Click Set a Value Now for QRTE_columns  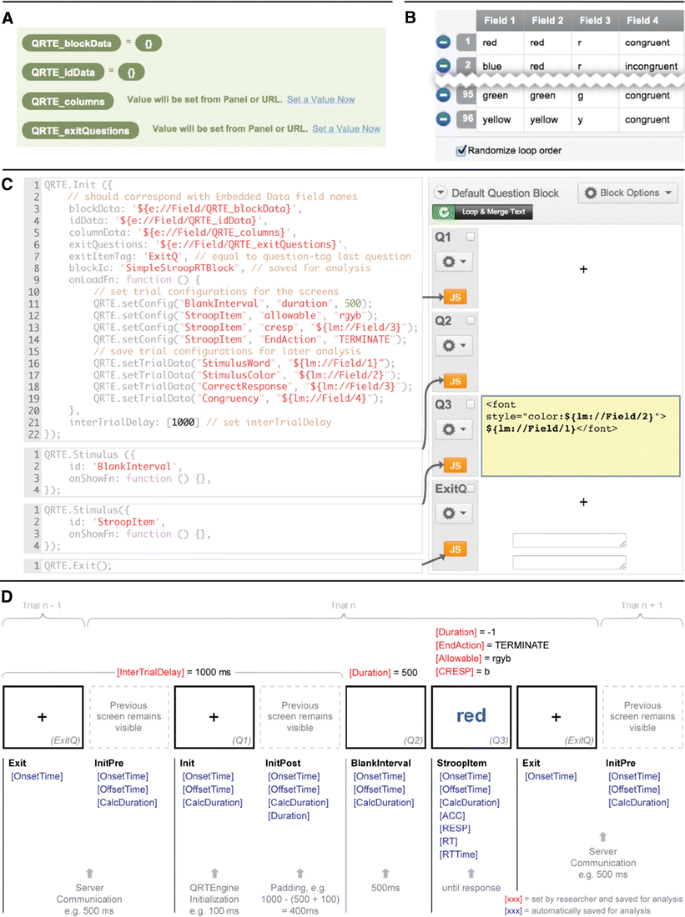tap(320, 101)
